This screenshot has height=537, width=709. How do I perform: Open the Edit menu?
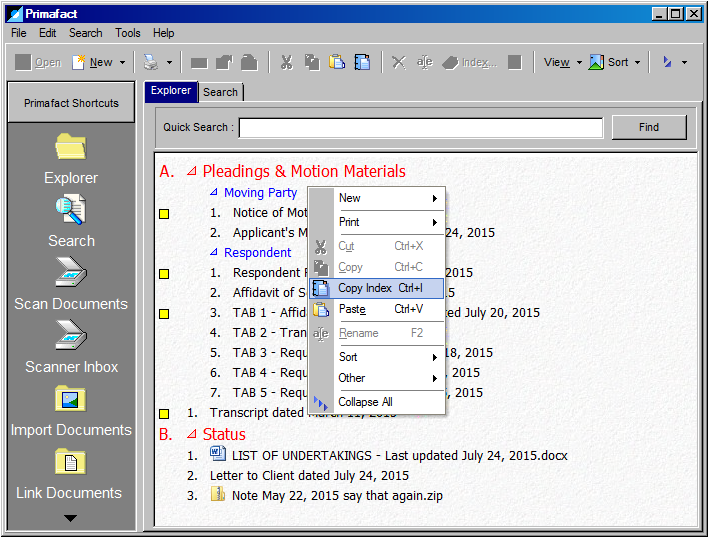click(47, 33)
